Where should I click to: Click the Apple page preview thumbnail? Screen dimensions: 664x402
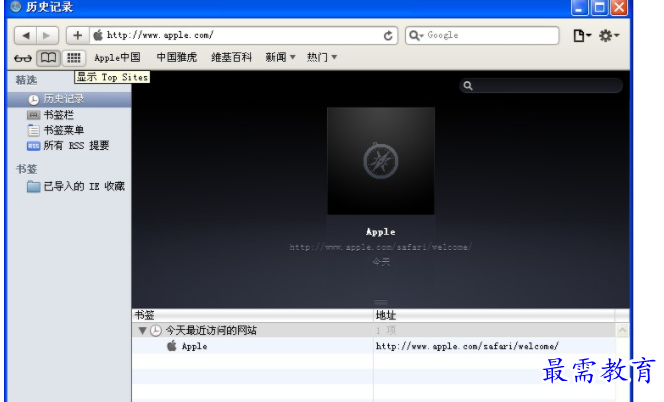click(381, 161)
